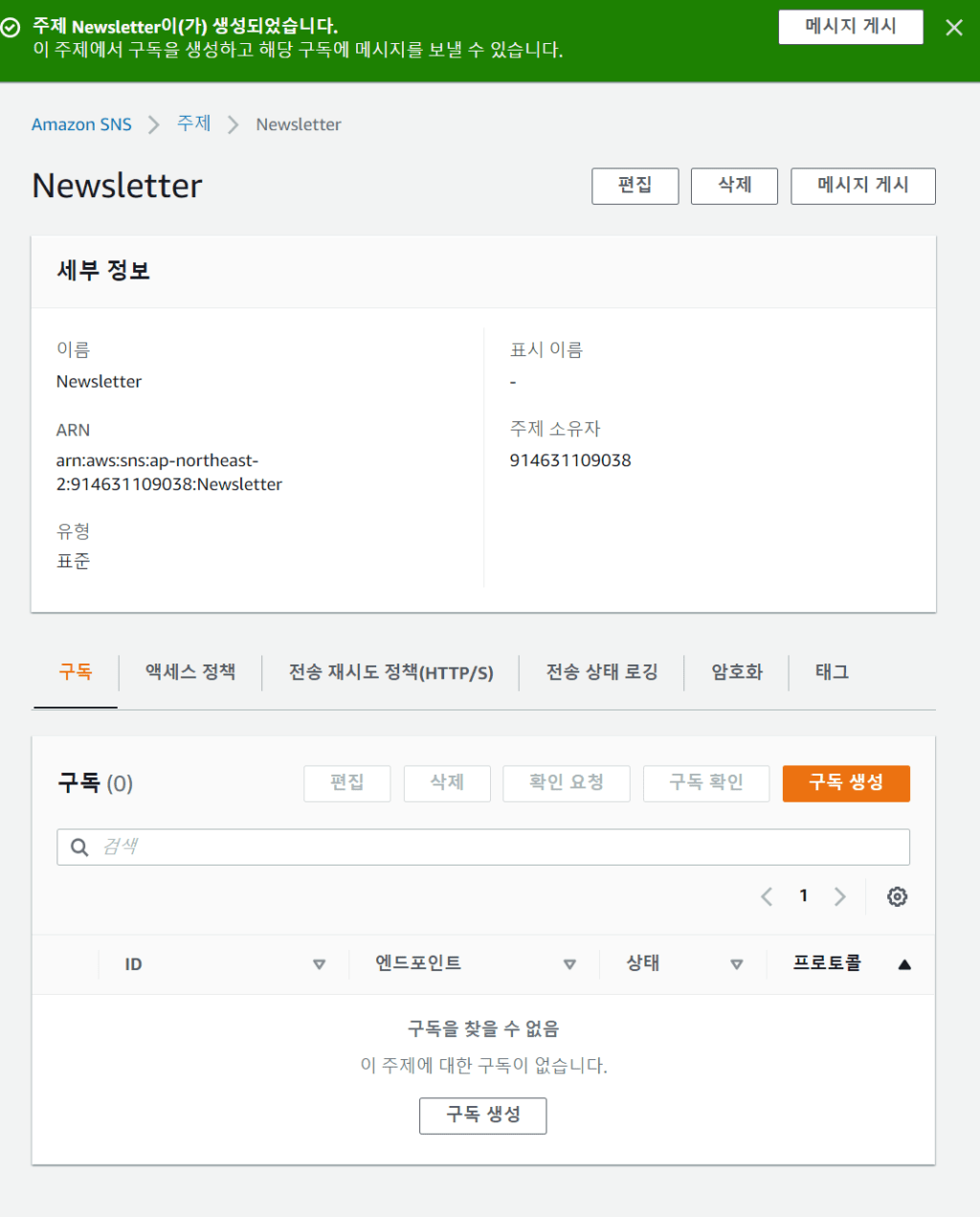
Task: Click the search magnifier icon
Action: [80, 847]
